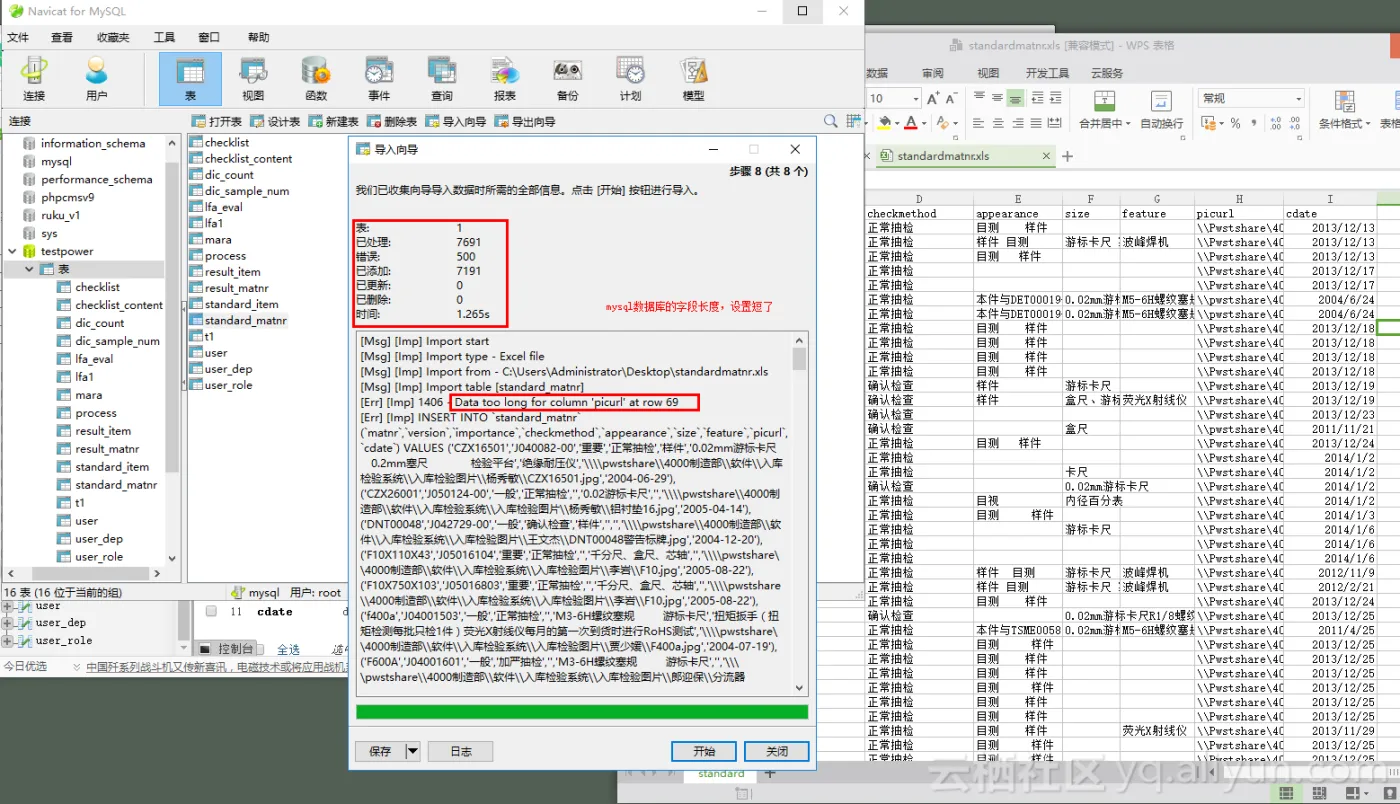Open the 备份 backup toolbar icon
This screenshot has height=804, width=1400.
(x=568, y=78)
